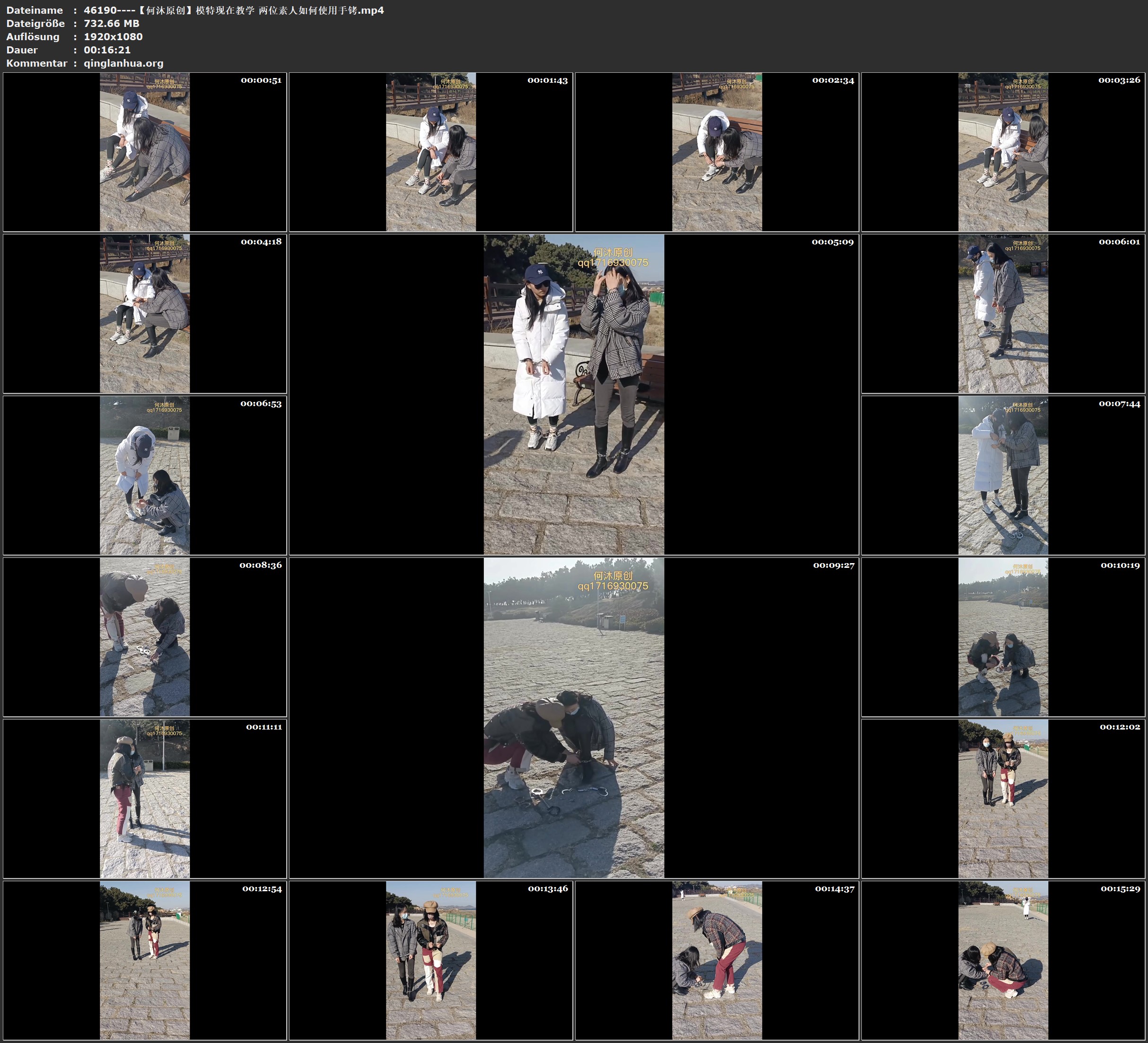The height and width of the screenshot is (1043, 1148).
Task: Select the thumbnail timestamped 00:06:01
Action: point(1003,313)
